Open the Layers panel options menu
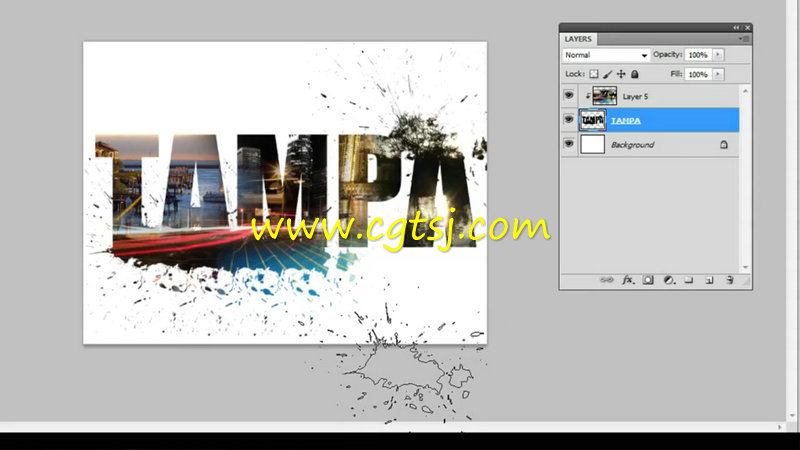This screenshot has width=800, height=450. (743, 39)
